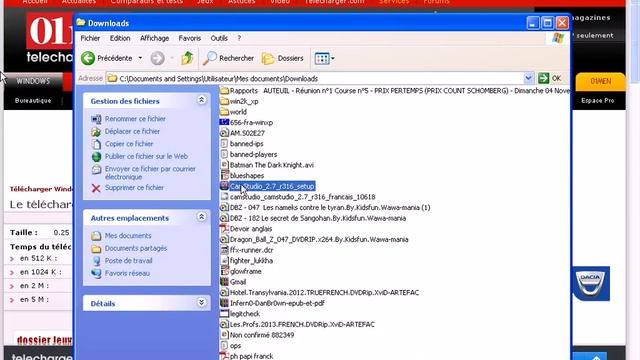
Task: Click Déplacer ce fichier
Action: 132,131
